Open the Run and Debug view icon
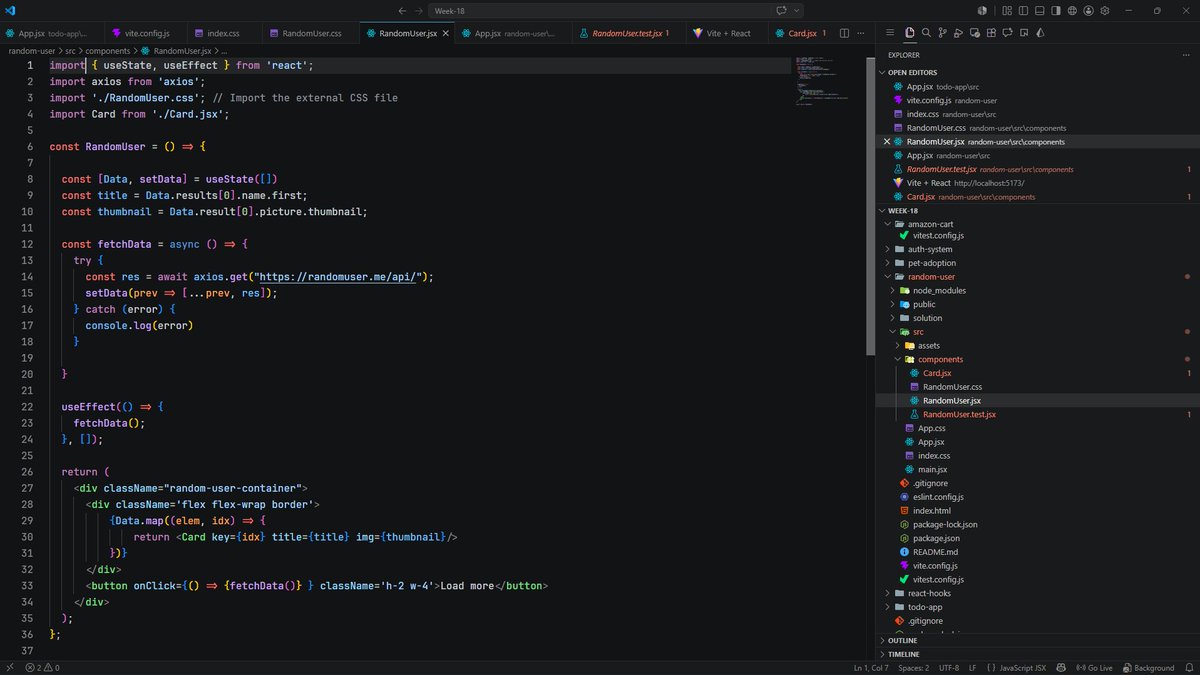 958,33
